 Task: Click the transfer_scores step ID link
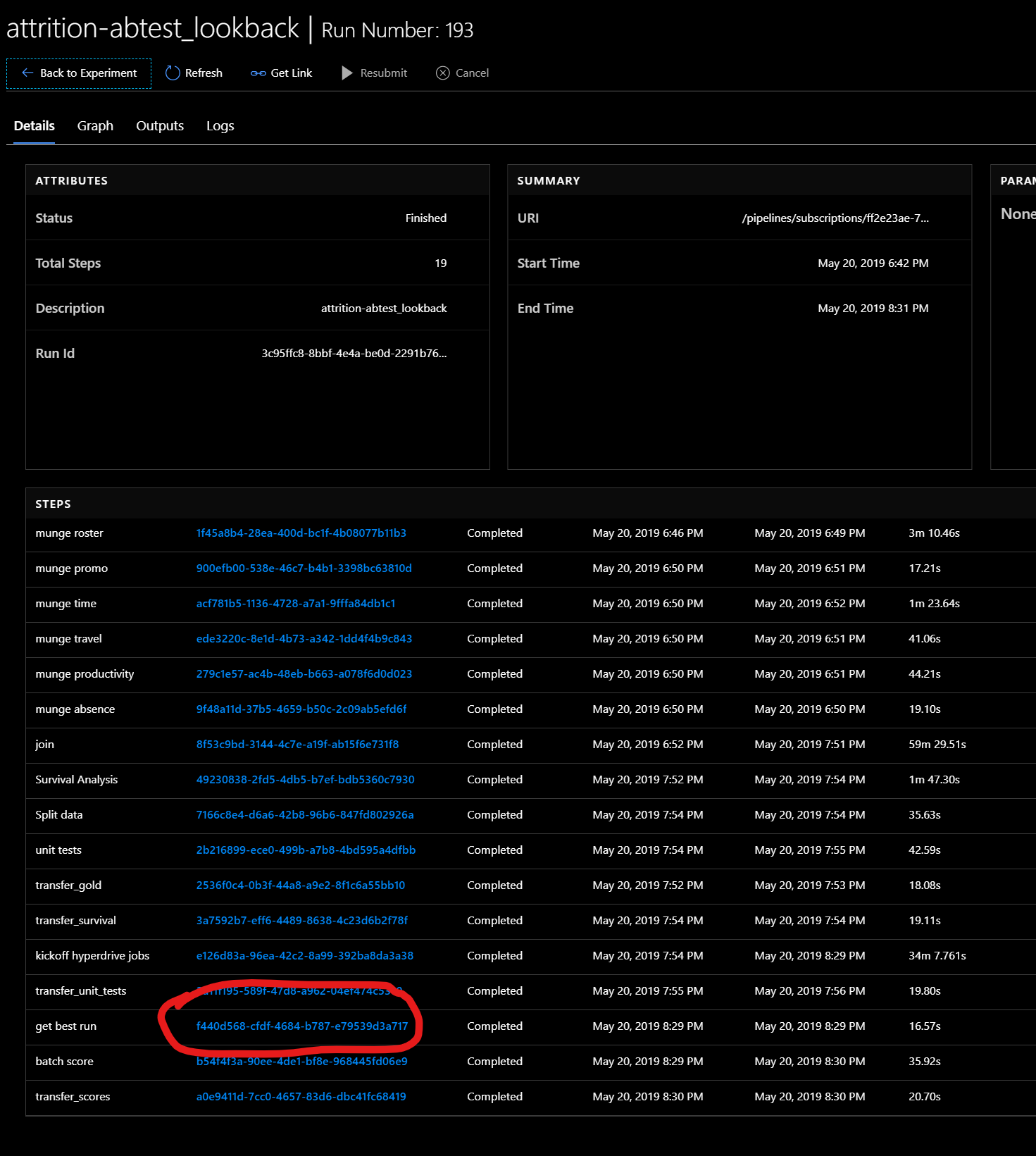click(x=301, y=1096)
